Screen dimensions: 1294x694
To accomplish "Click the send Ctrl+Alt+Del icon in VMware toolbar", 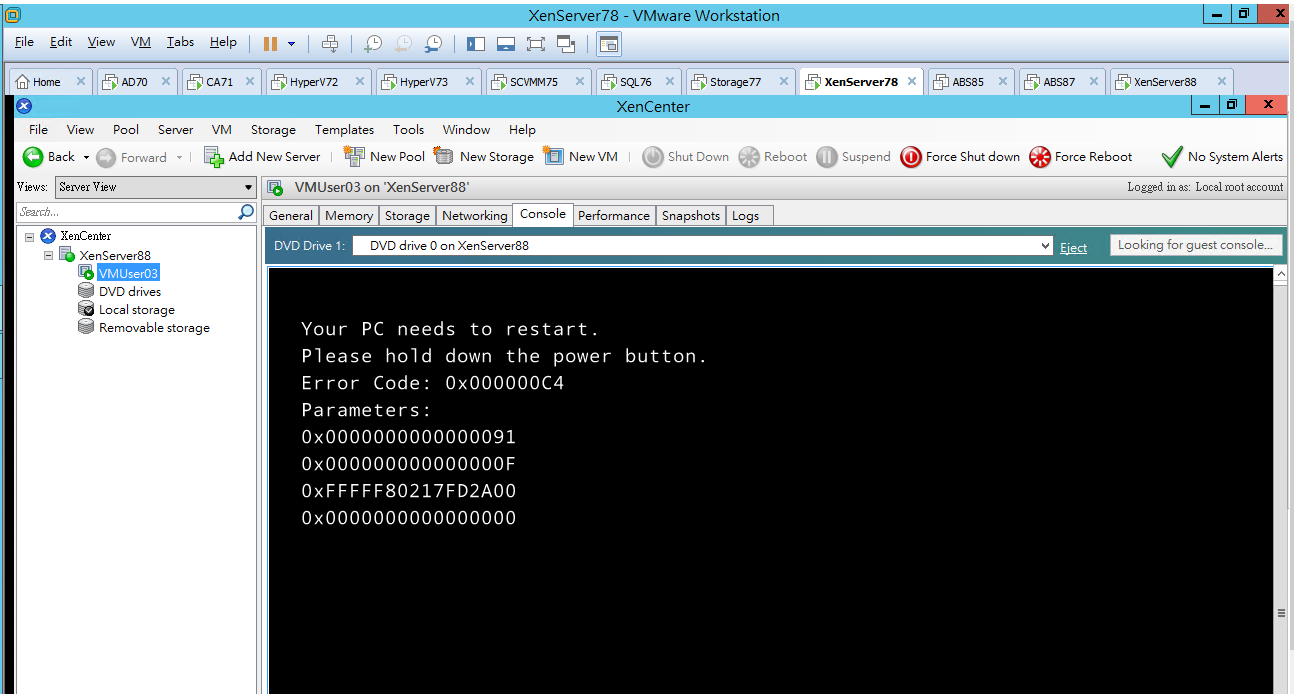I will tap(330, 43).
